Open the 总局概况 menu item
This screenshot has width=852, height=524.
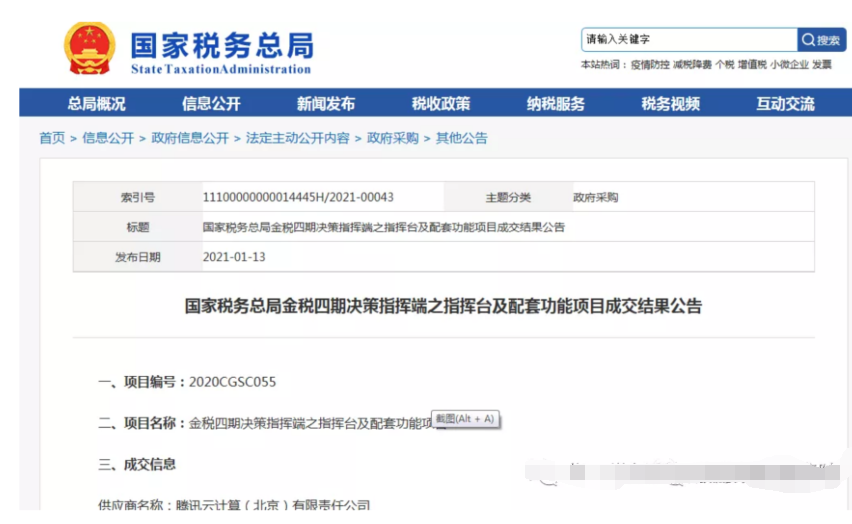pyautogui.click(x=97, y=104)
